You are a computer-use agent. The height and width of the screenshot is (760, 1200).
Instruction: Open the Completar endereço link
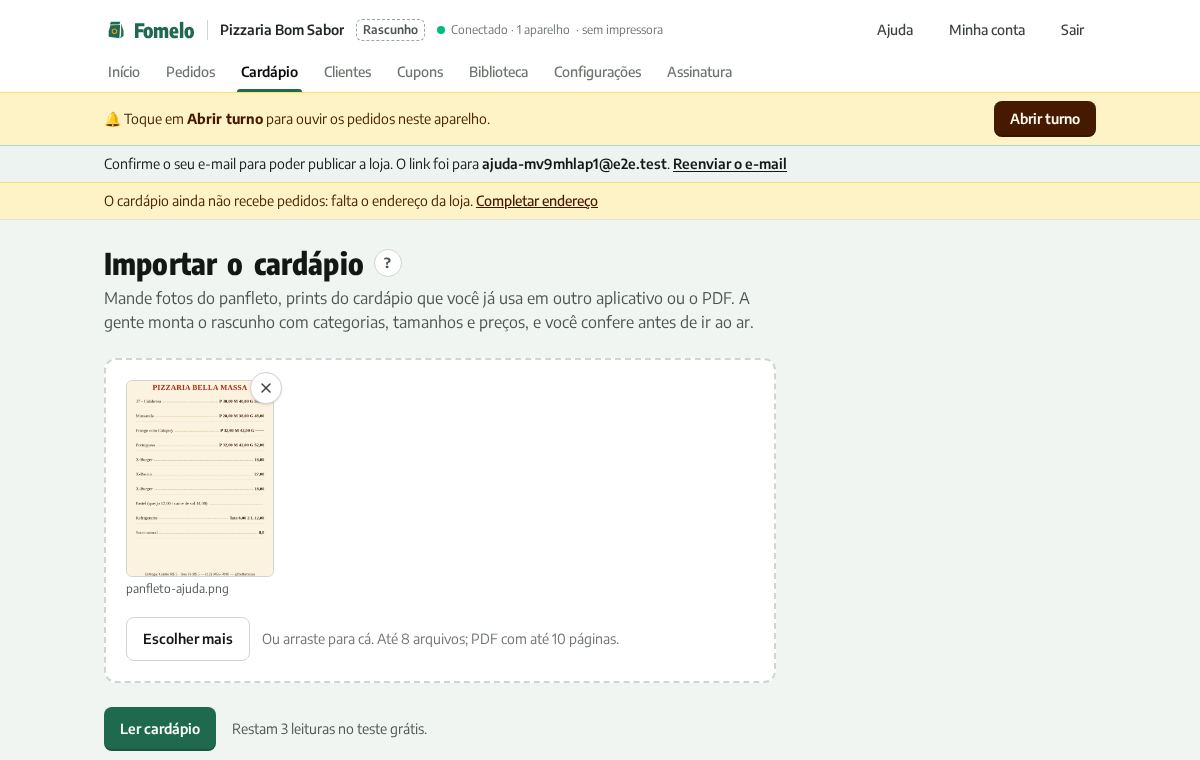537,201
